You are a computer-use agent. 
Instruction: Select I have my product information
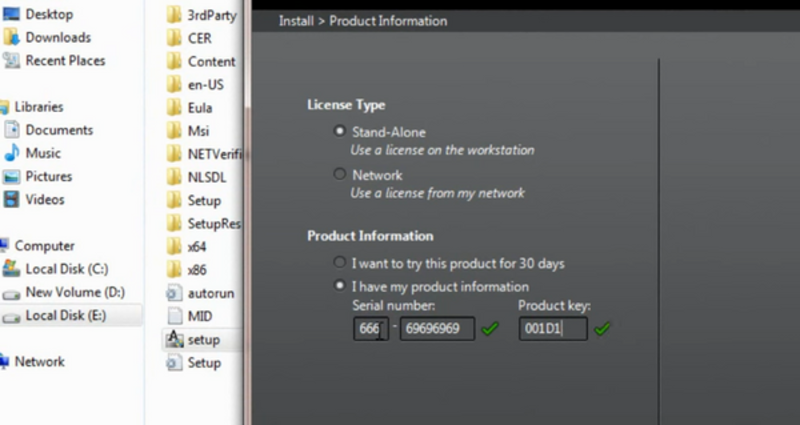pyautogui.click(x=339, y=285)
